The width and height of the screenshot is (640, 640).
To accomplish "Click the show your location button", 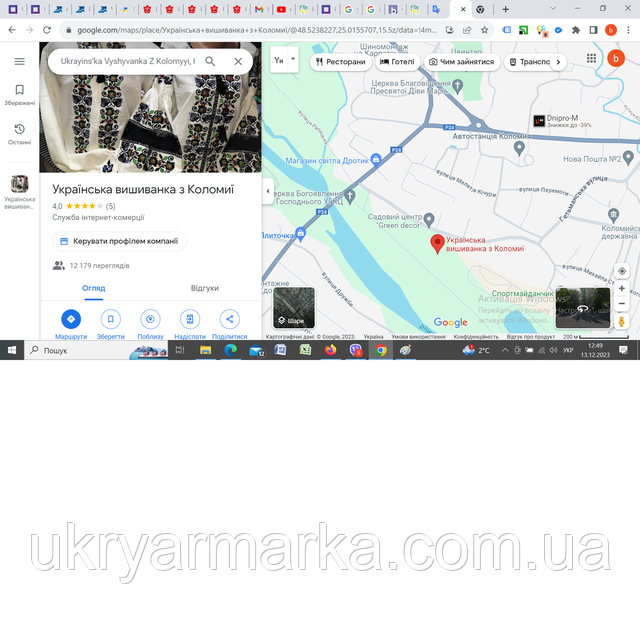I will [x=622, y=271].
